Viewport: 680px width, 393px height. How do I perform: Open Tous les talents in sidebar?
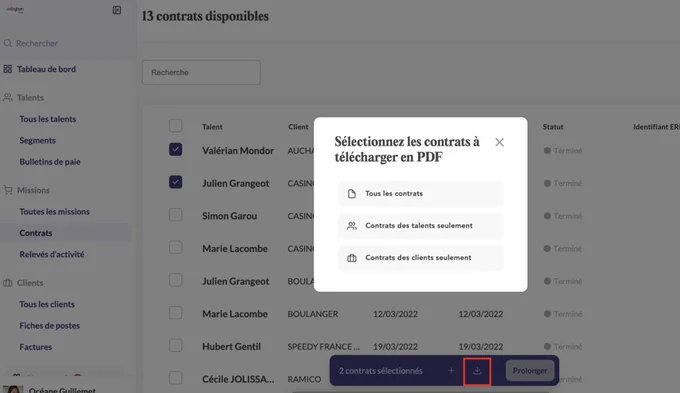click(x=48, y=119)
